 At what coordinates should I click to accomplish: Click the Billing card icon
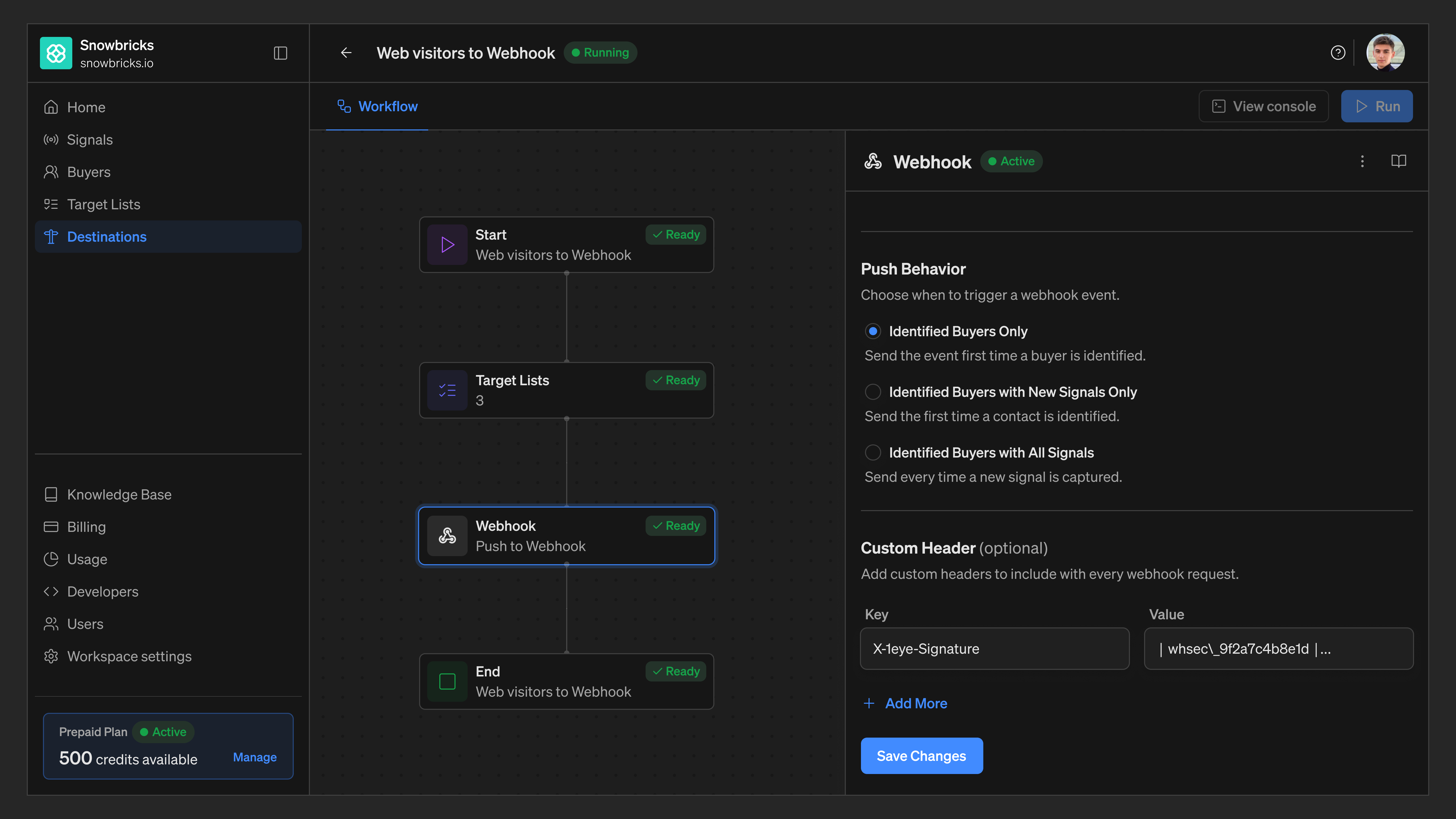pyautogui.click(x=51, y=527)
